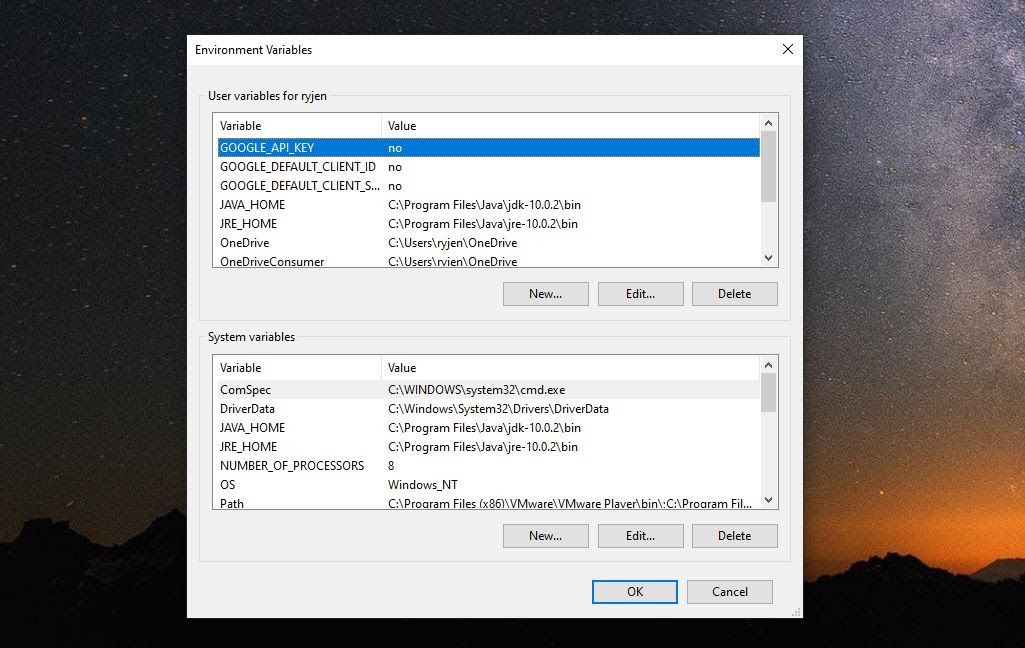Screen dimensions: 1025x648
Task: Click Edit under user variables
Action: coord(641,294)
